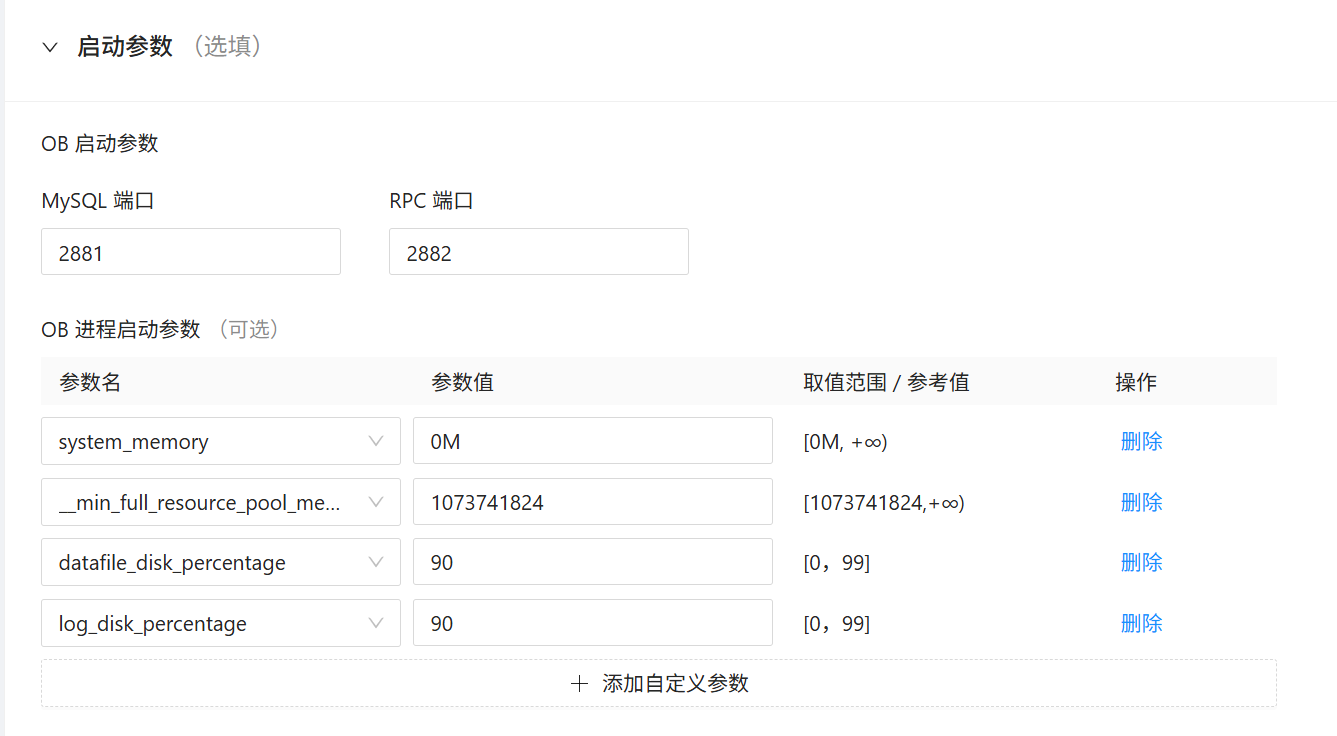Click the value field containing 1073741824

pyautogui.click(x=592, y=502)
